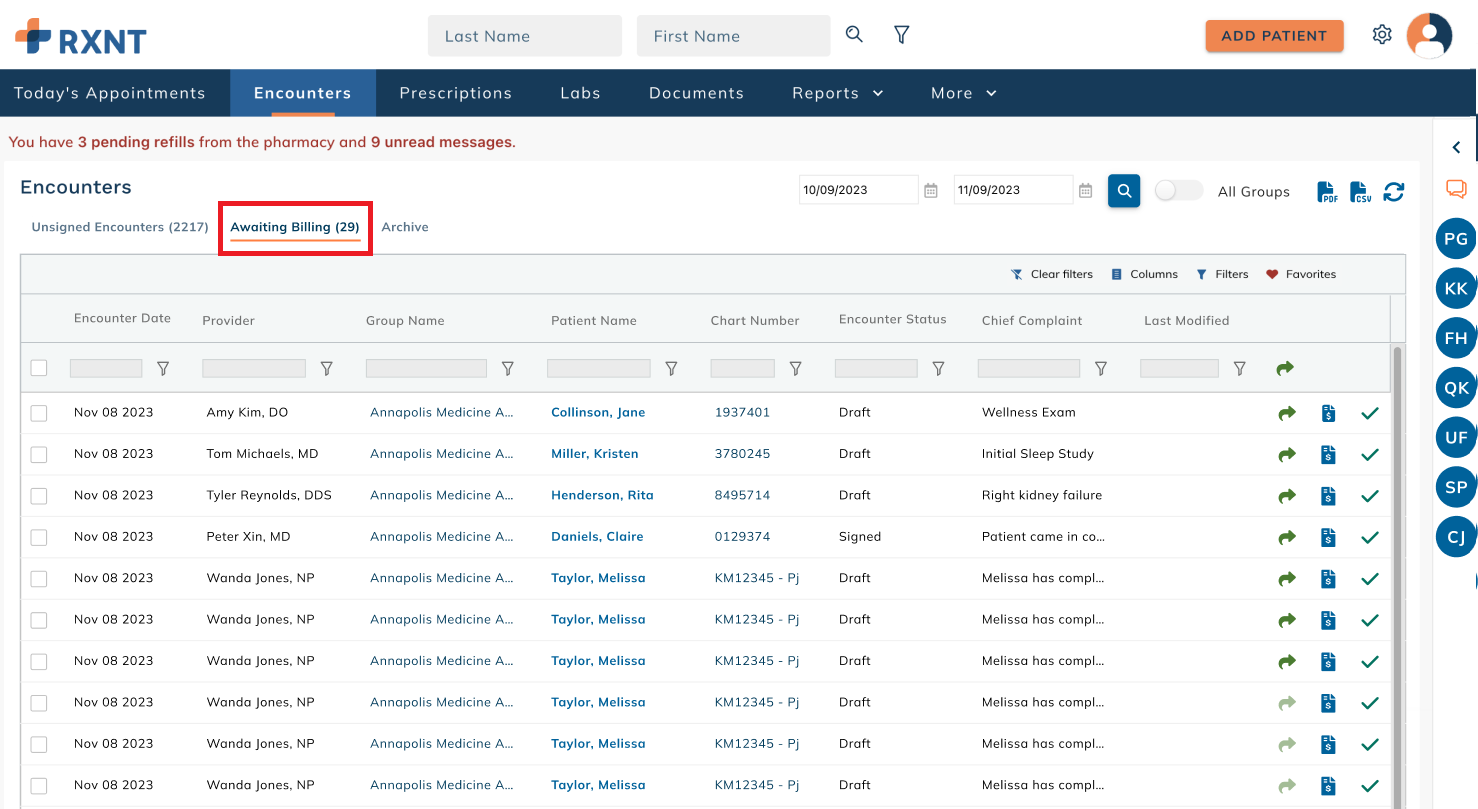Viewport: 1478px width, 809px height.
Task: Click green checkmark for Henderson, Rita
Action: coord(1370,496)
